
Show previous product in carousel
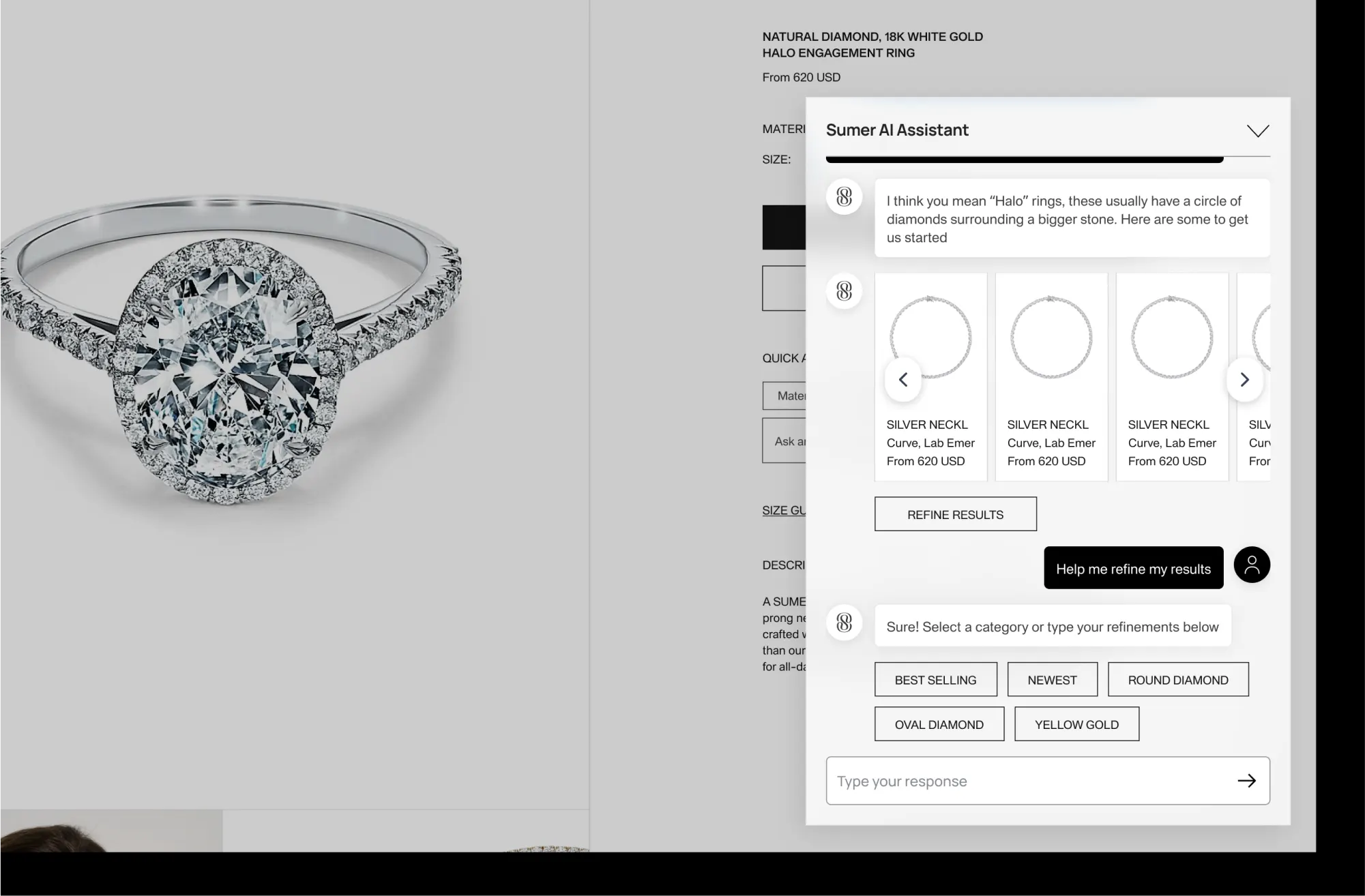pyautogui.click(x=903, y=379)
